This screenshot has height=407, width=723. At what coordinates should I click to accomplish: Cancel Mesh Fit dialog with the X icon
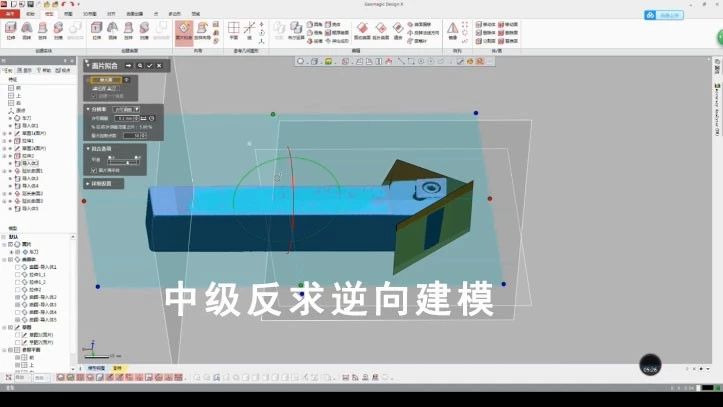(x=160, y=65)
